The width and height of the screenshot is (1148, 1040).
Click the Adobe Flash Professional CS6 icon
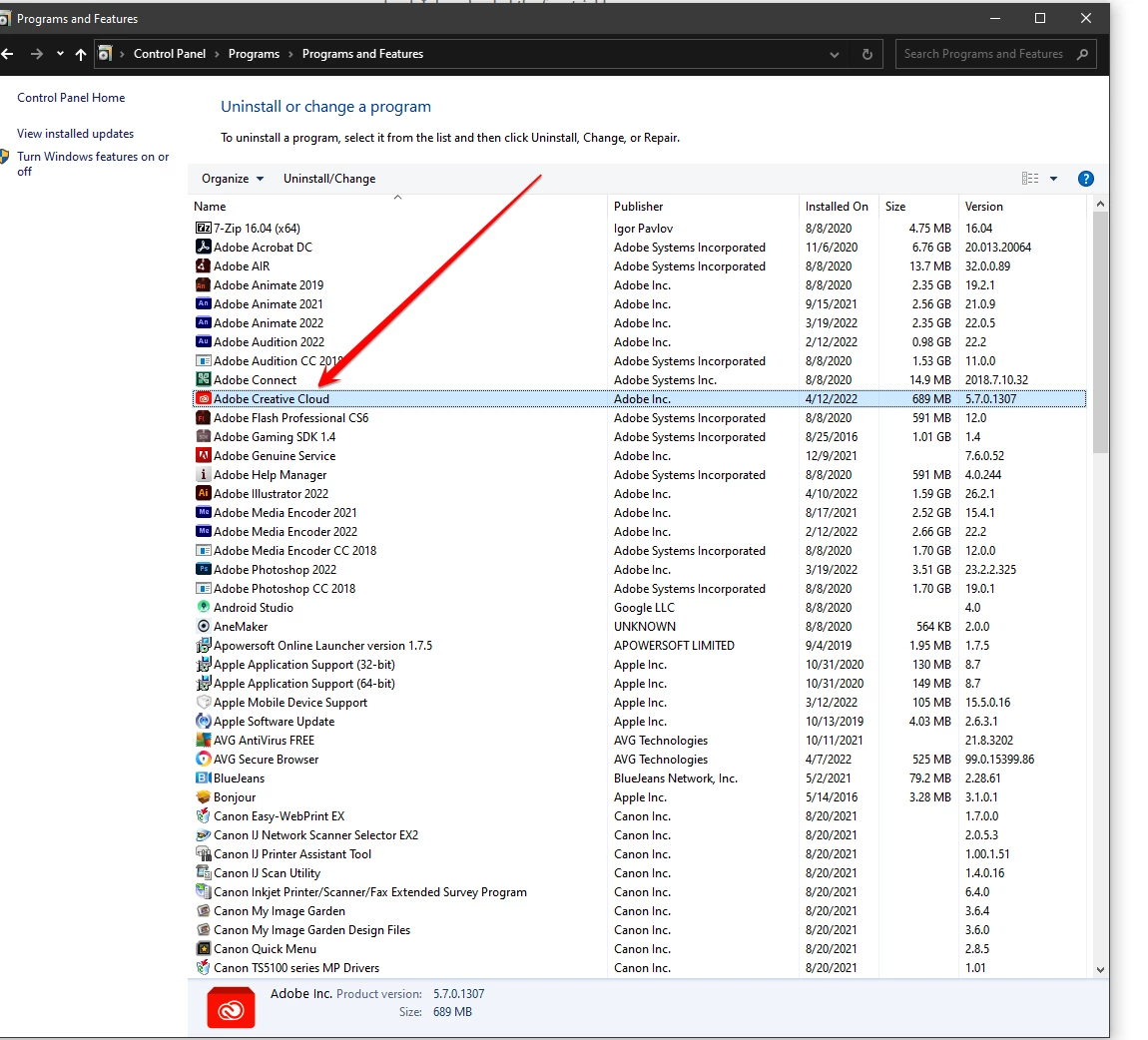point(204,418)
